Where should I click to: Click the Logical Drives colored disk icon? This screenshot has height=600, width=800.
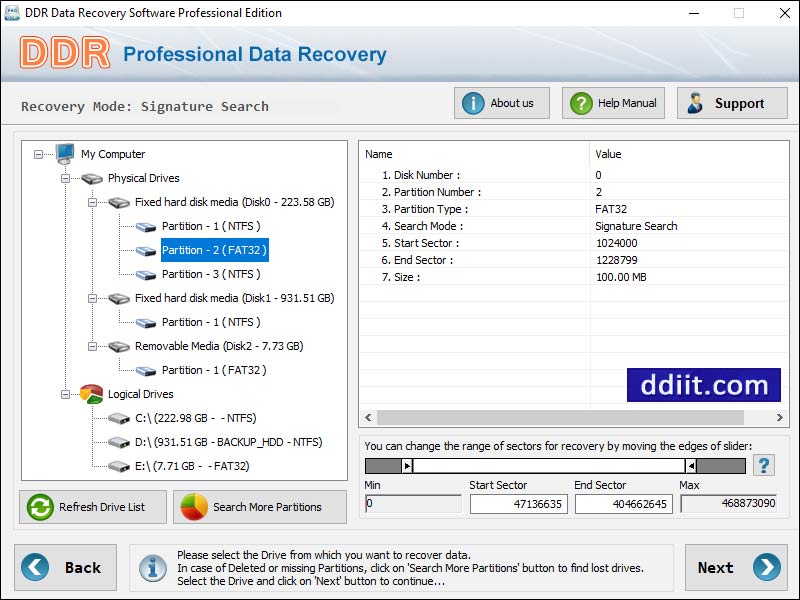91,394
